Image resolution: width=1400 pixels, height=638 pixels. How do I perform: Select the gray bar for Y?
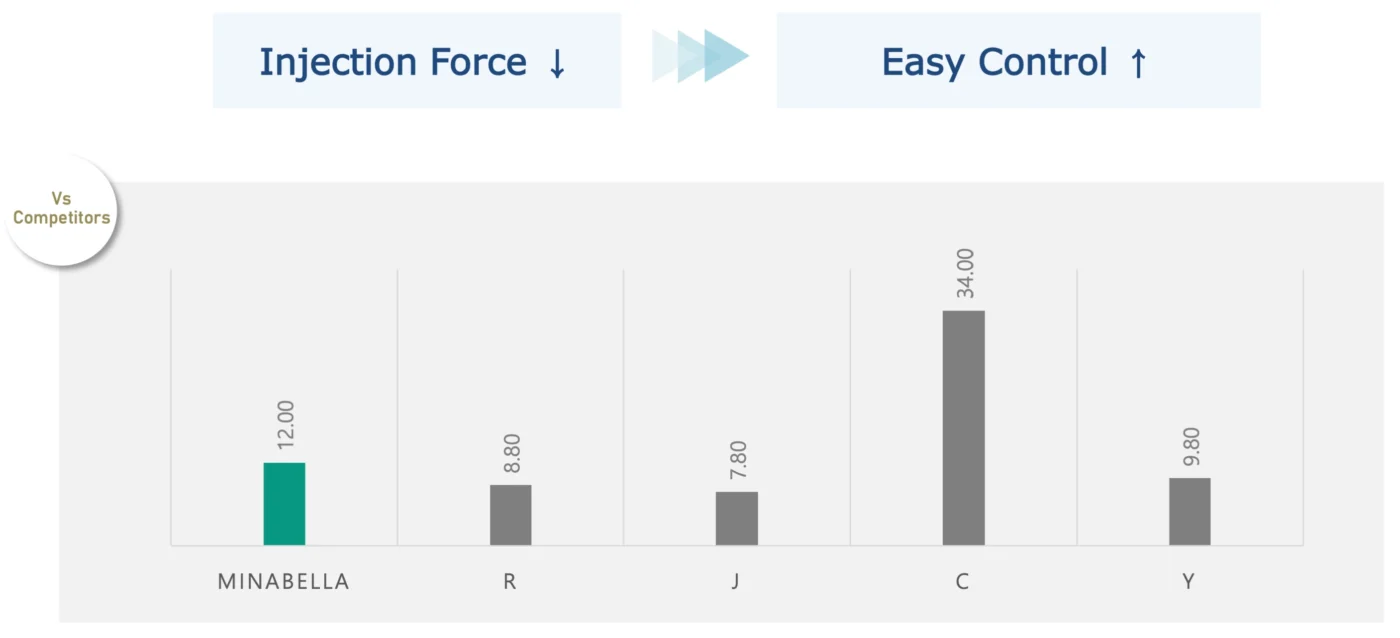(1190, 511)
